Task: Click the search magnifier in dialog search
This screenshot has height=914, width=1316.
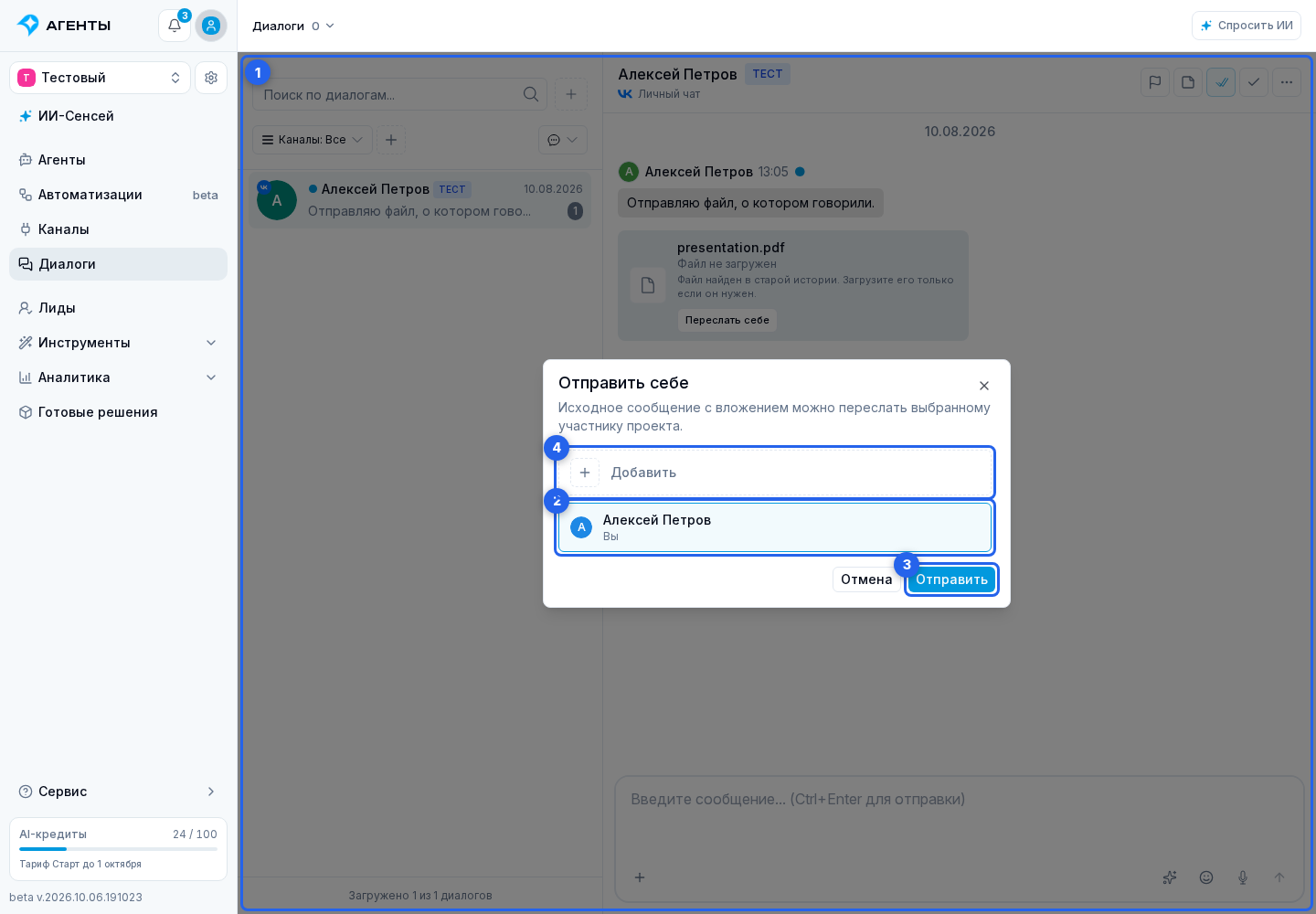Action: [531, 94]
